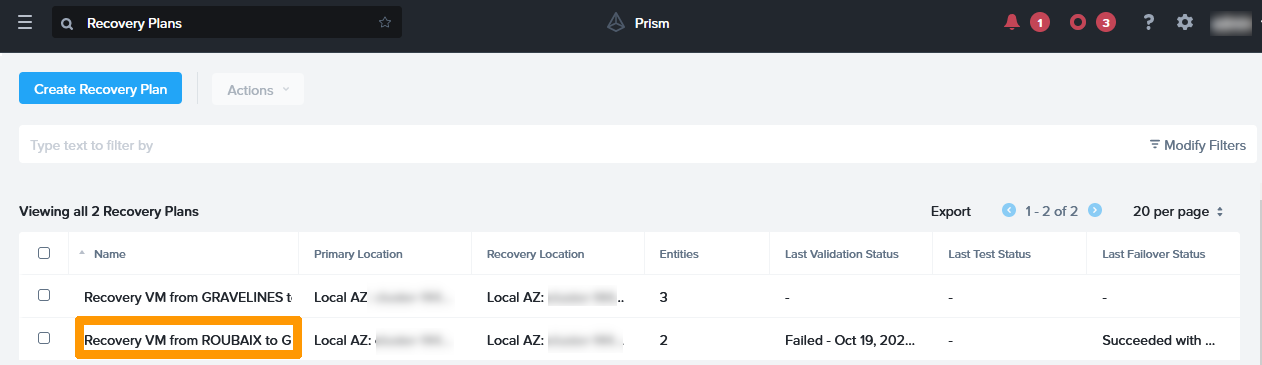Click the Entities column header

[679, 254]
